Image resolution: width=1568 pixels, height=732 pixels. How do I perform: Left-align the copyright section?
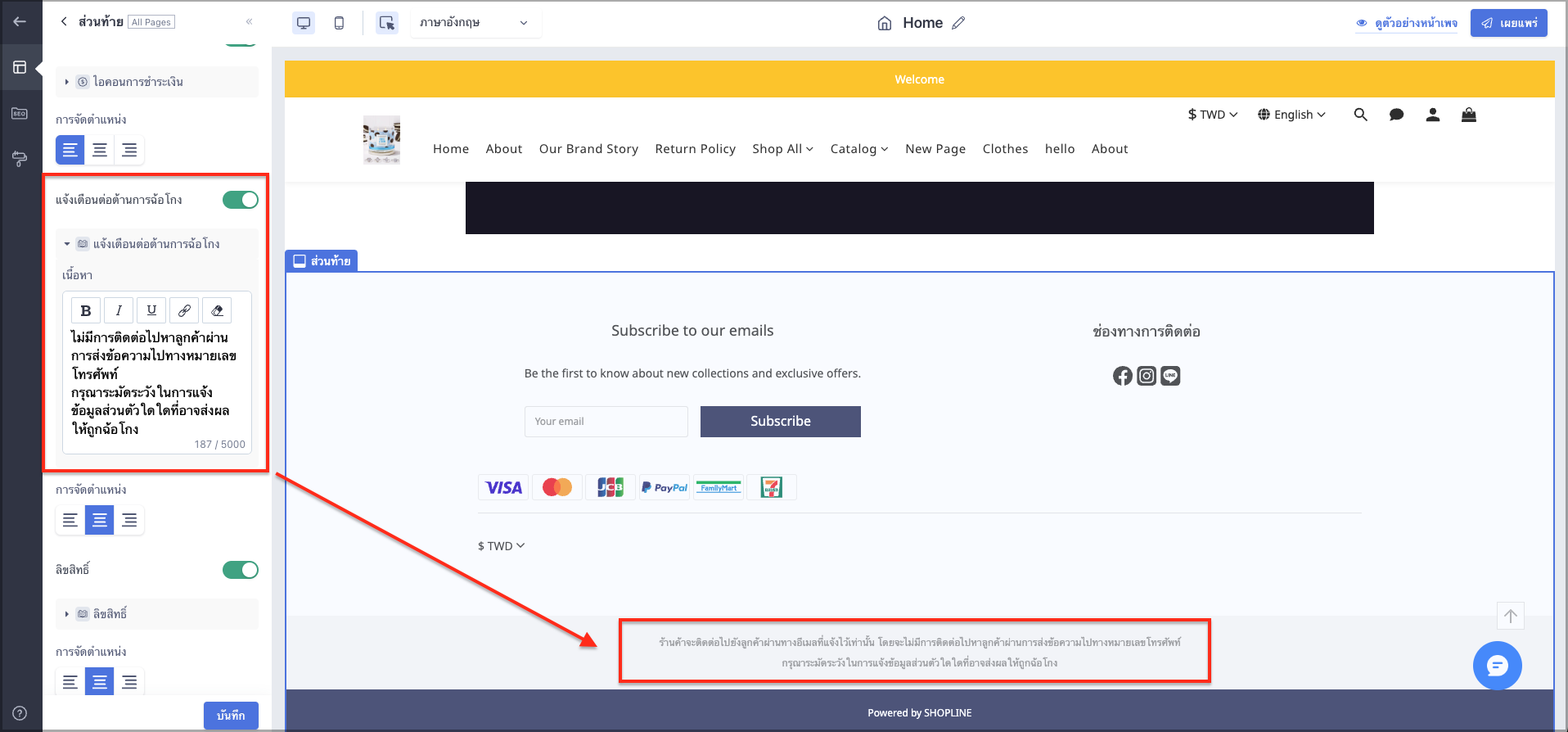coord(70,682)
